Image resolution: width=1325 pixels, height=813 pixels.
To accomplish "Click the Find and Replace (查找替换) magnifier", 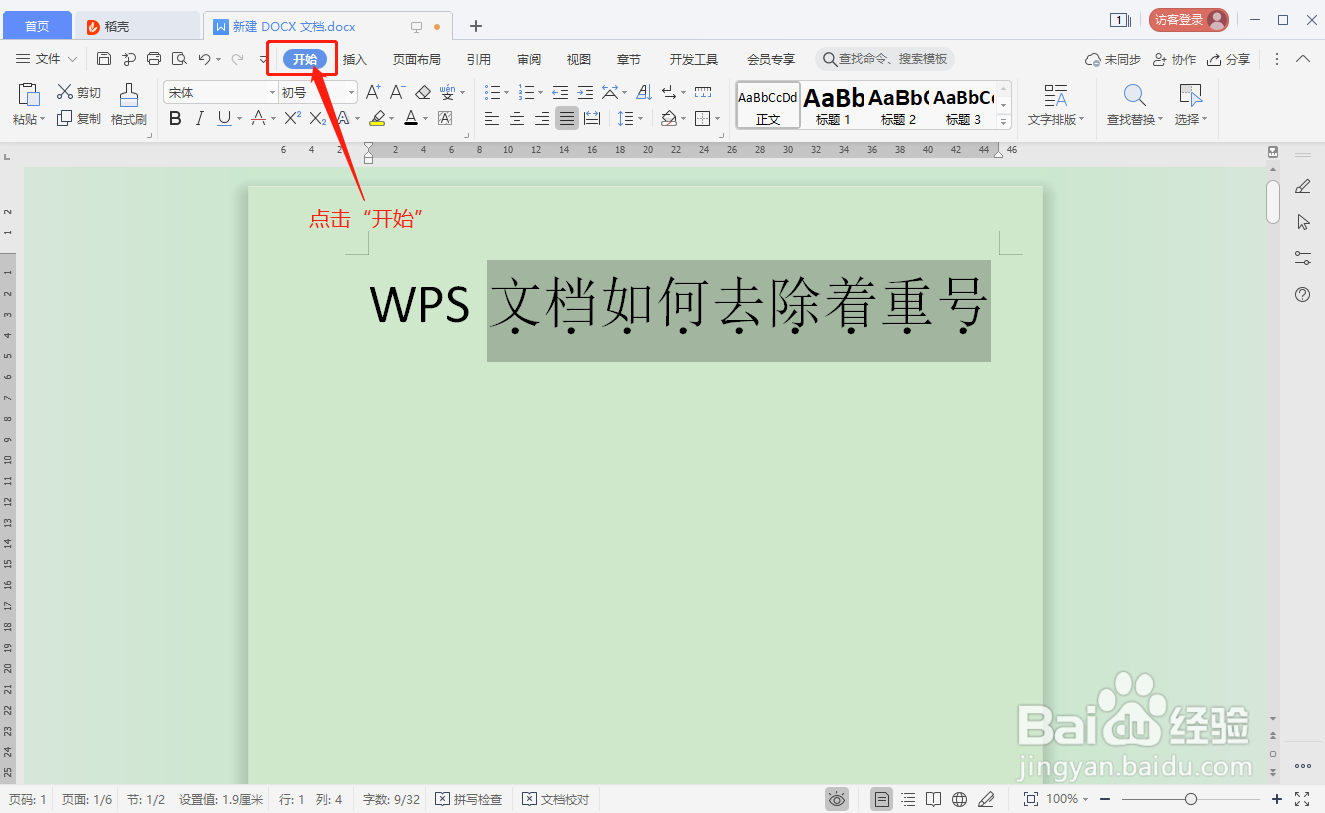I will pyautogui.click(x=1134, y=95).
